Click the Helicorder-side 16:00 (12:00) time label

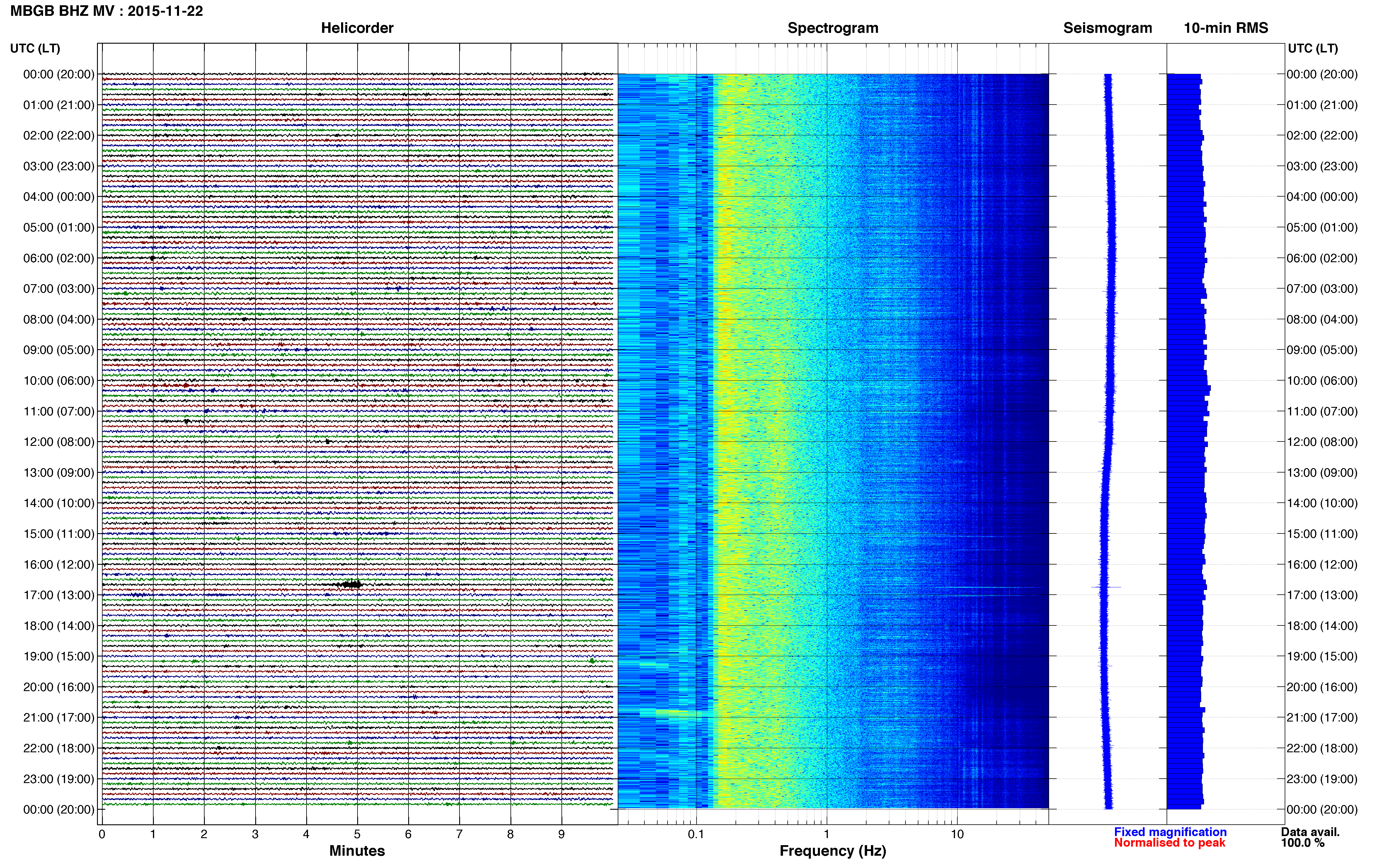(59, 564)
